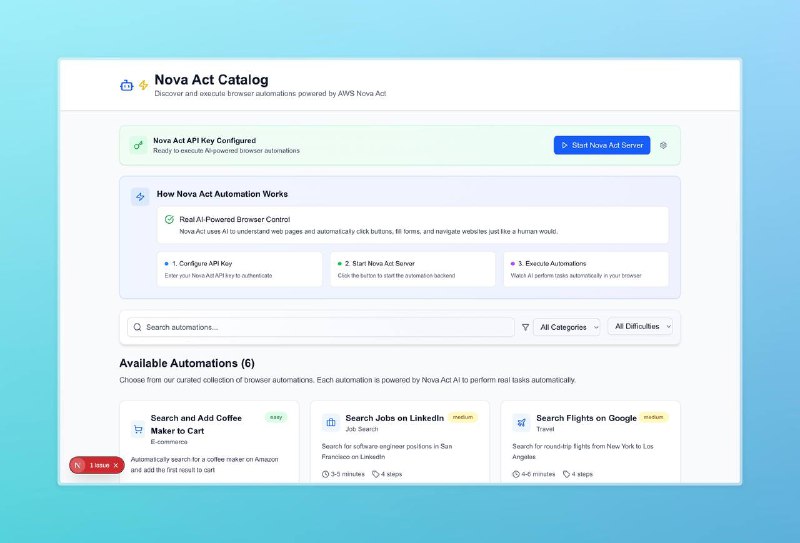
Task: Click the Available Automations (6) heading
Action: (x=187, y=363)
